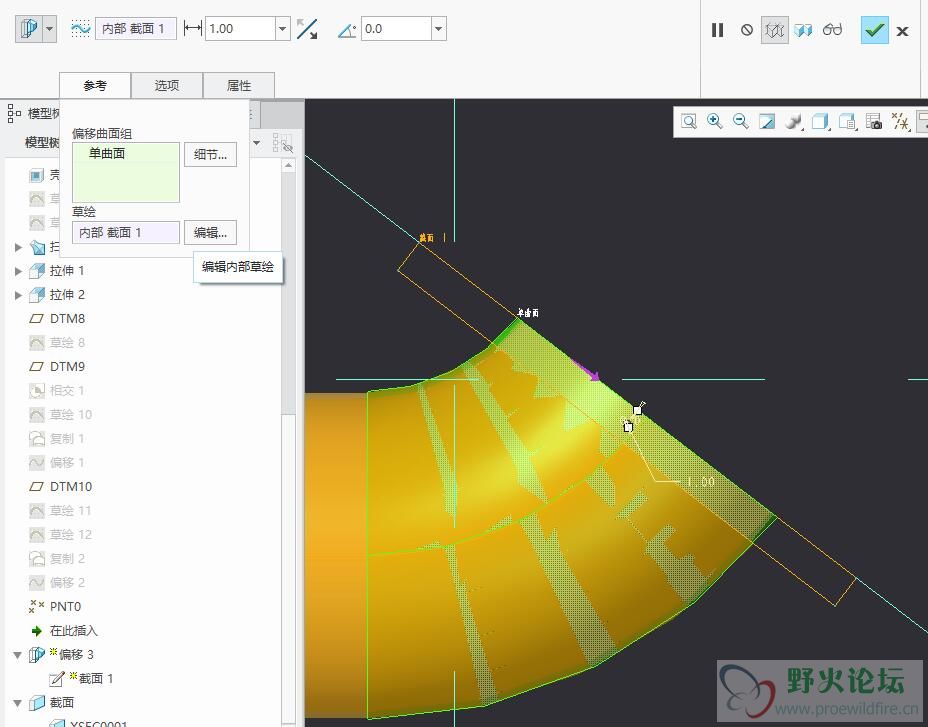
Task: Select DTM9 in the model tree
Action: (67, 366)
